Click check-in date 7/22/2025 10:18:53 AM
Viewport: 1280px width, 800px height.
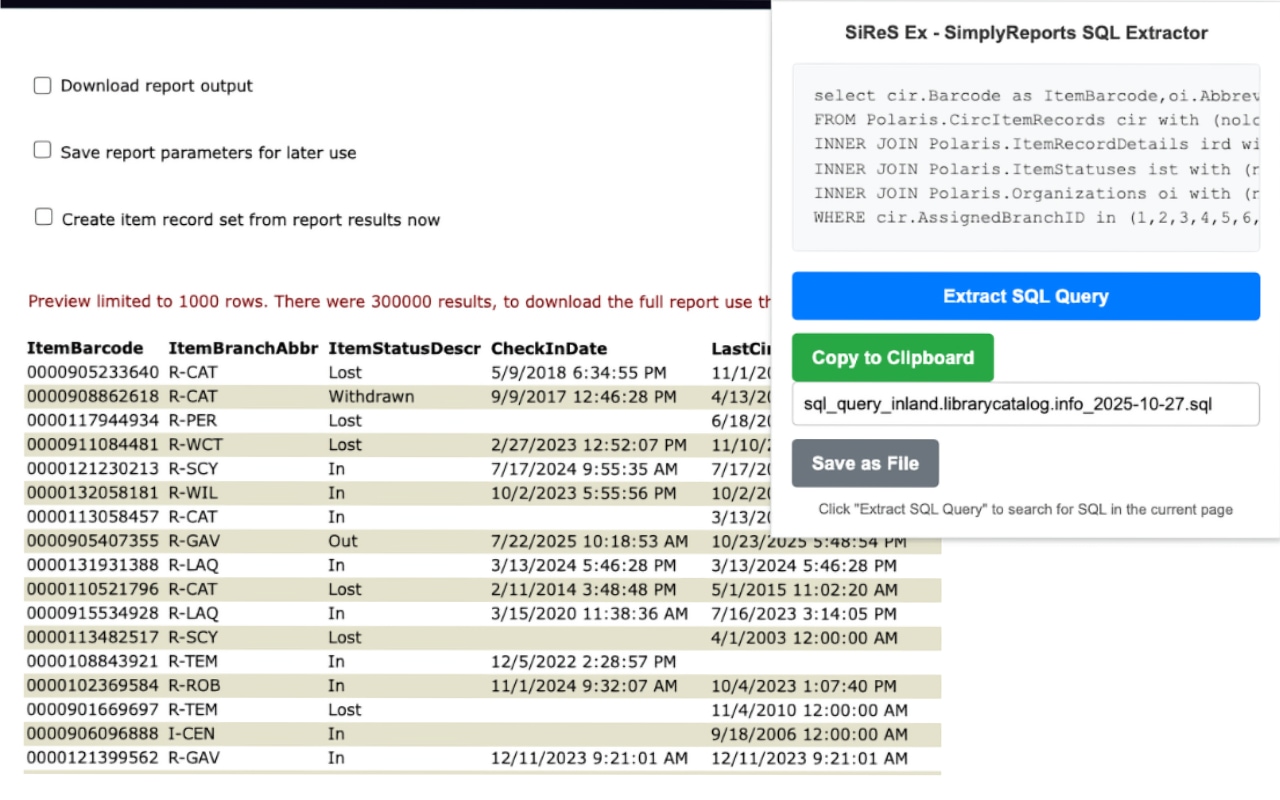[x=589, y=541]
